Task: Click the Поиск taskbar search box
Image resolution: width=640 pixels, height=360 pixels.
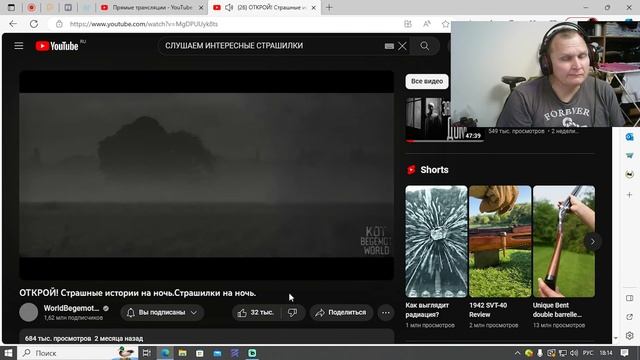Action: point(78,353)
